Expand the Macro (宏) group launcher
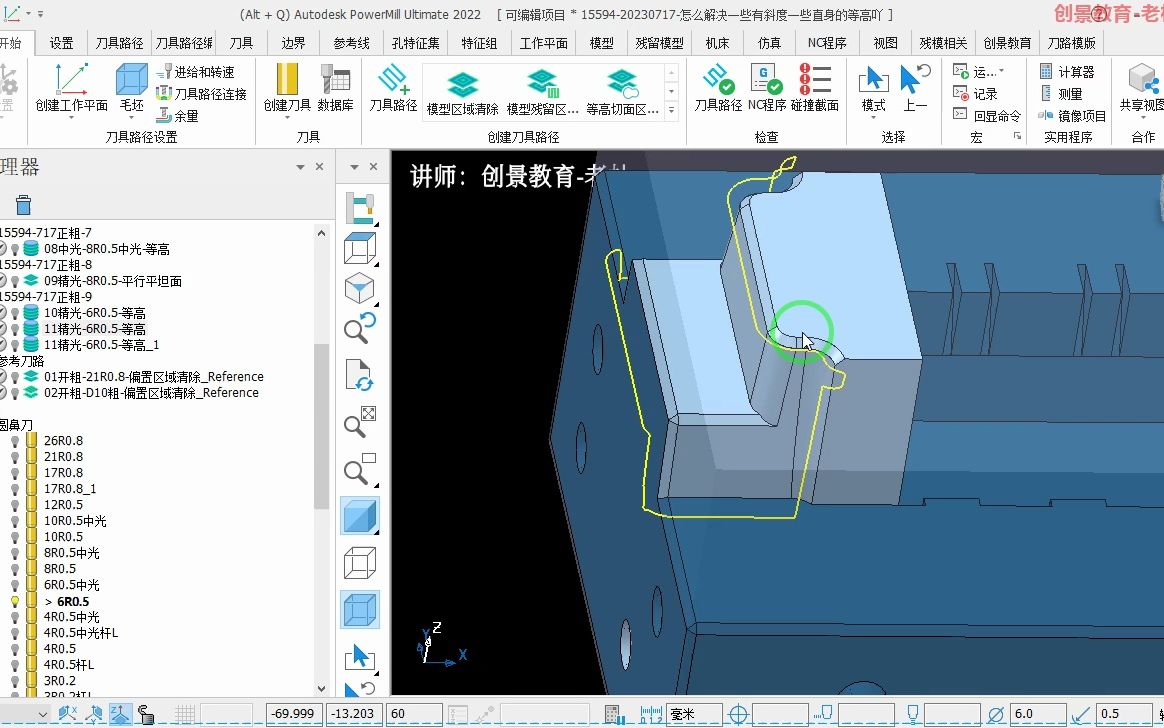Image resolution: width=1164 pixels, height=728 pixels. 1018,137
